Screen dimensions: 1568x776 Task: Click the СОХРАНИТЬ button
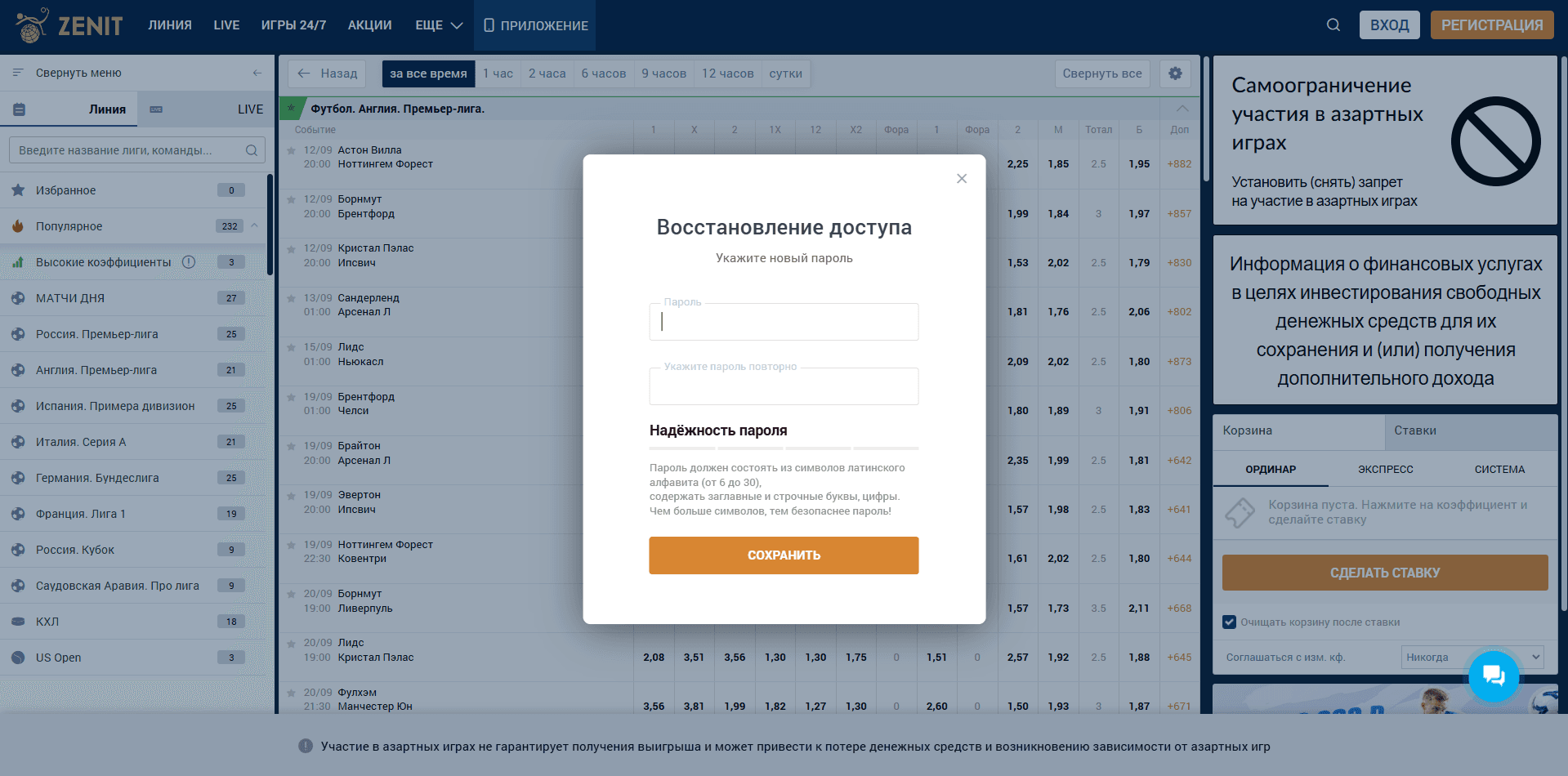coord(784,555)
